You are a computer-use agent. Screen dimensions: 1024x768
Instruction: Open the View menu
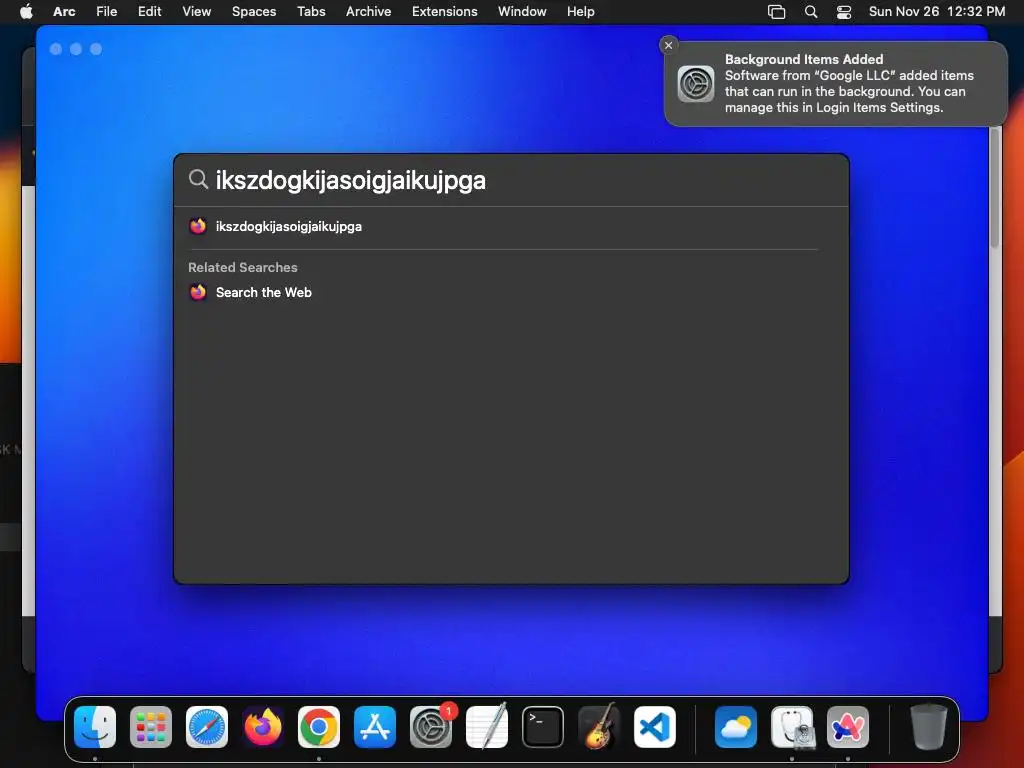click(197, 11)
